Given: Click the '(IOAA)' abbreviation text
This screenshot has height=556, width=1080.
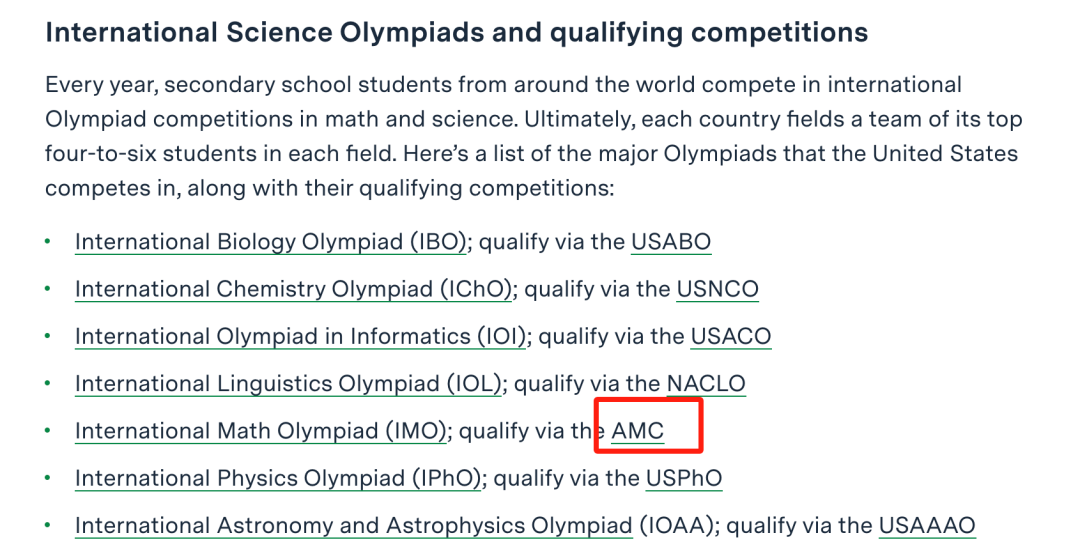Looking at the screenshot, I should [x=676, y=526].
